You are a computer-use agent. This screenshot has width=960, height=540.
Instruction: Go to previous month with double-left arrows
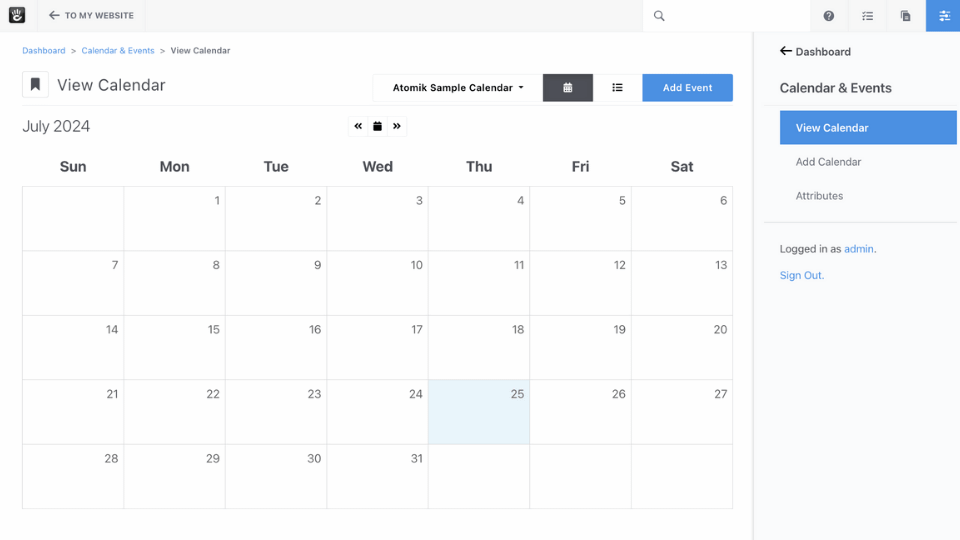[x=358, y=126]
